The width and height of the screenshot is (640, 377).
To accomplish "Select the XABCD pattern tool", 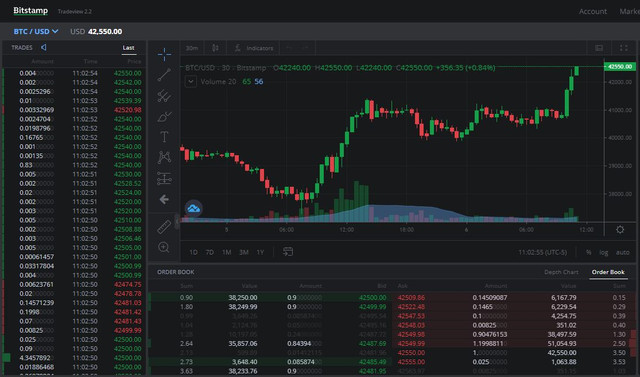I will (x=164, y=157).
